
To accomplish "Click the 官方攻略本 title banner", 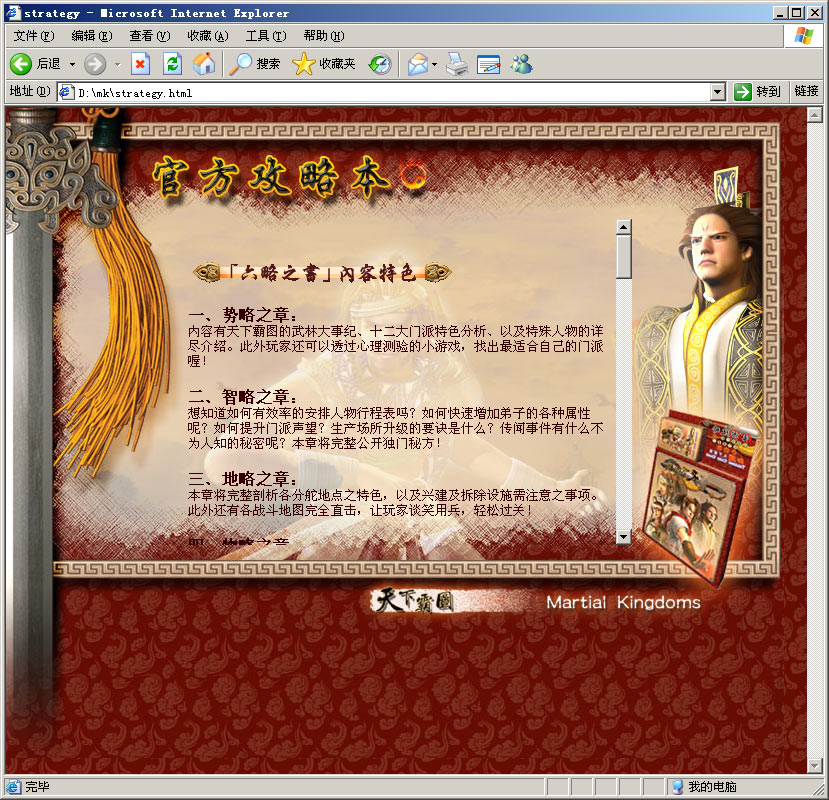I will [288, 178].
